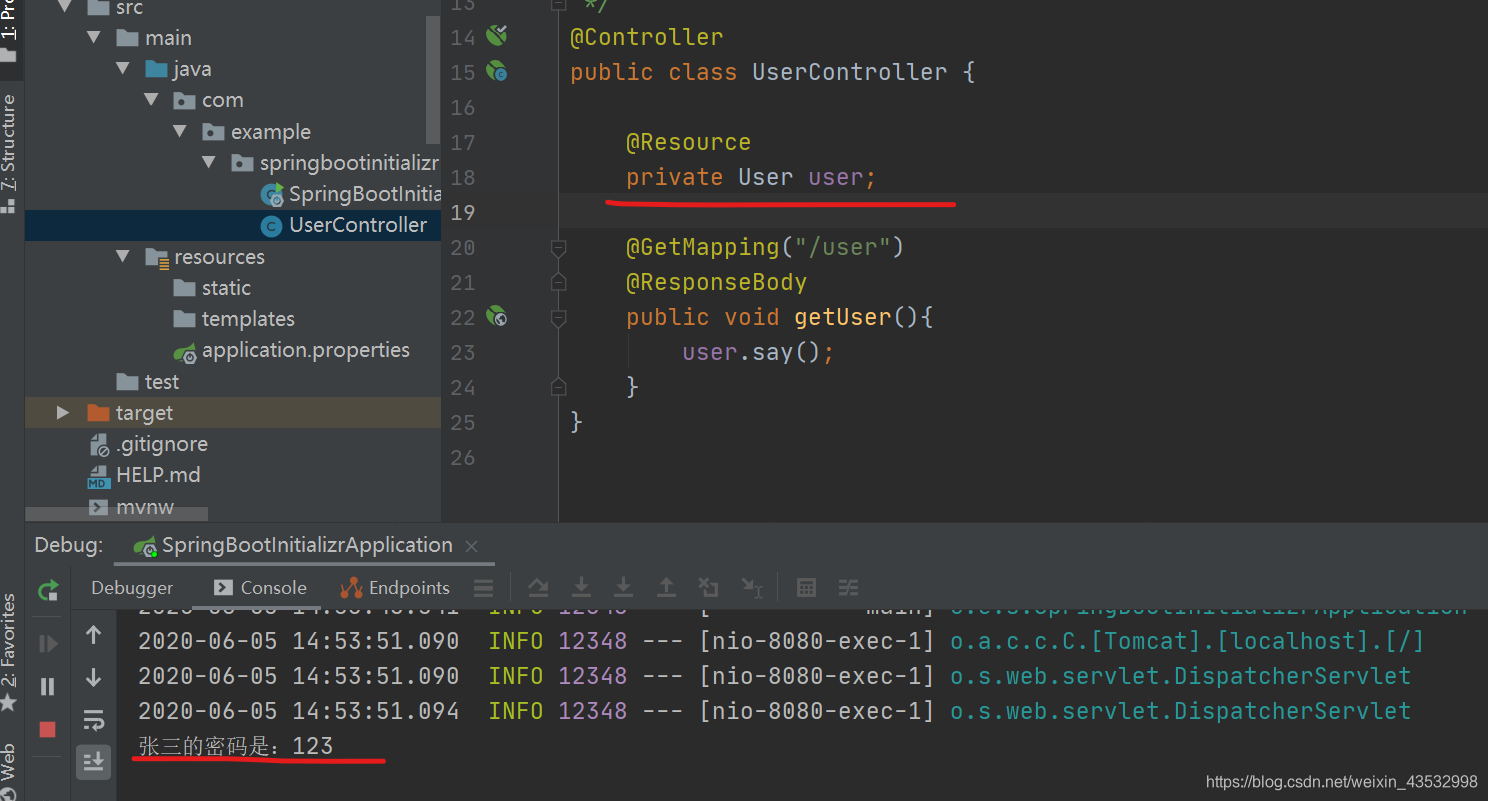Collapse the example package

(180, 132)
